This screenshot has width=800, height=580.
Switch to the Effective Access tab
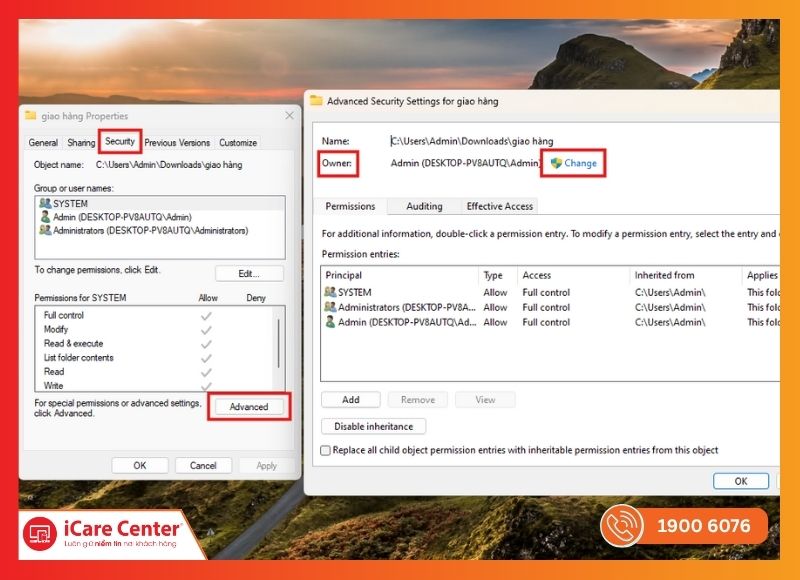pos(499,206)
